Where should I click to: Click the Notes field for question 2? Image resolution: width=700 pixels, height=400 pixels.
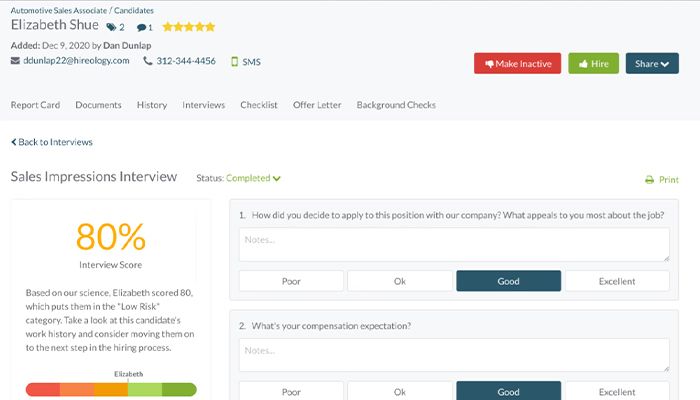click(x=454, y=355)
